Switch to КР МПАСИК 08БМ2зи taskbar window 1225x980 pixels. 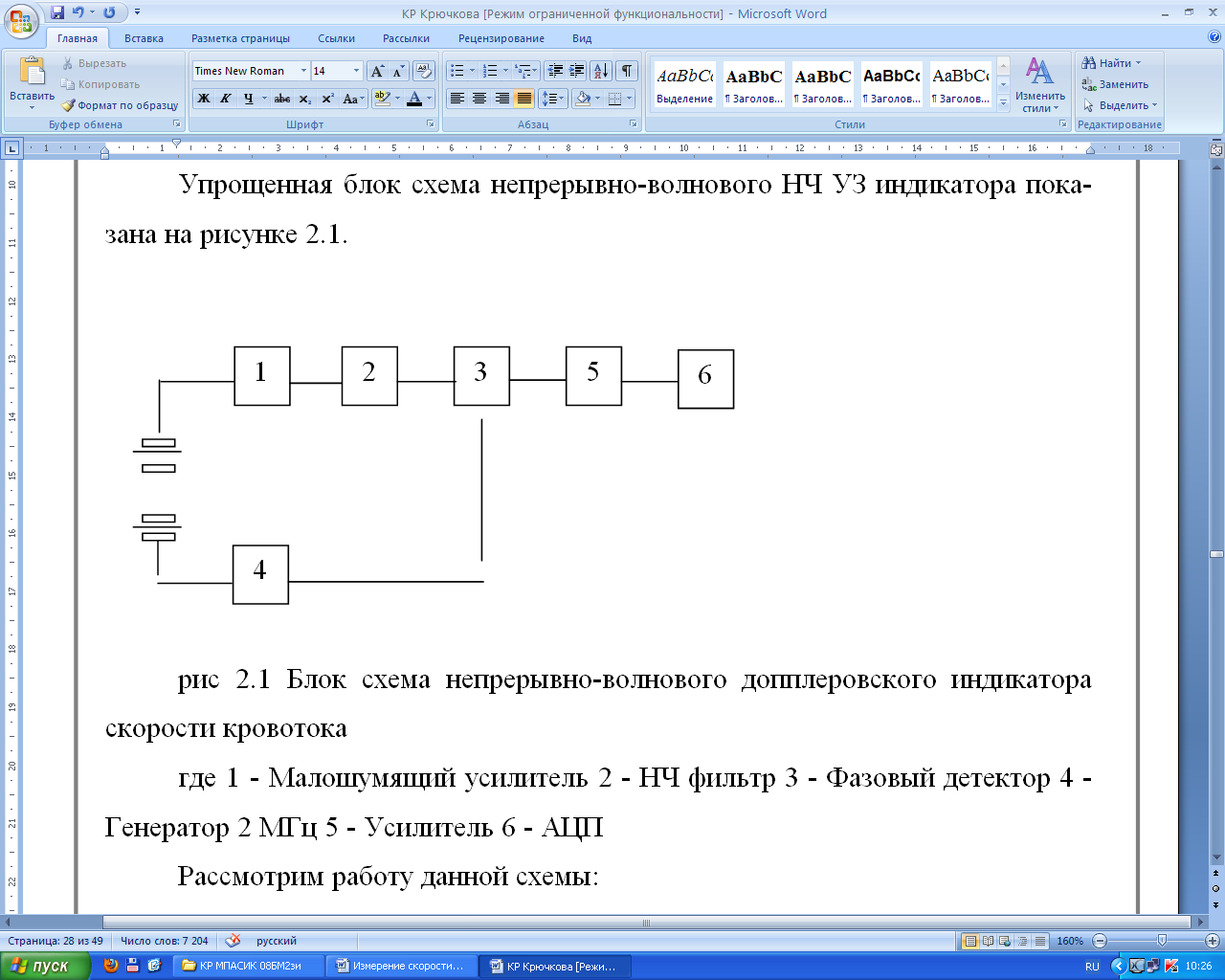(x=249, y=966)
